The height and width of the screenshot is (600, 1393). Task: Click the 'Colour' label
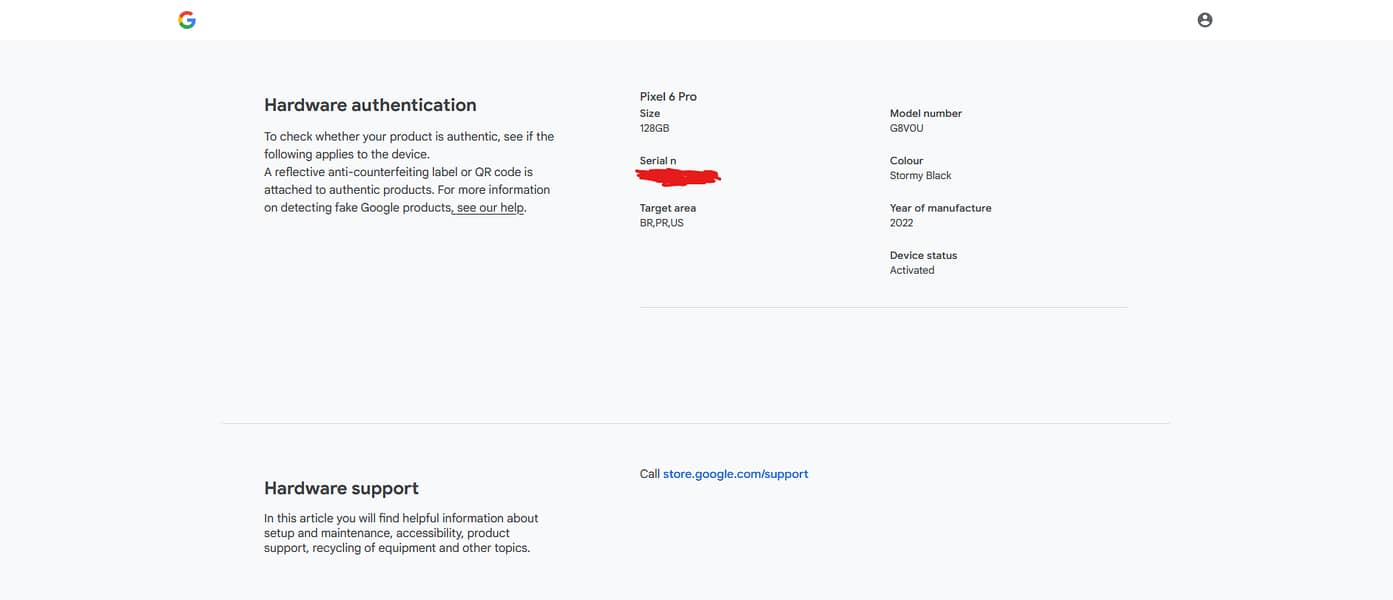click(907, 161)
